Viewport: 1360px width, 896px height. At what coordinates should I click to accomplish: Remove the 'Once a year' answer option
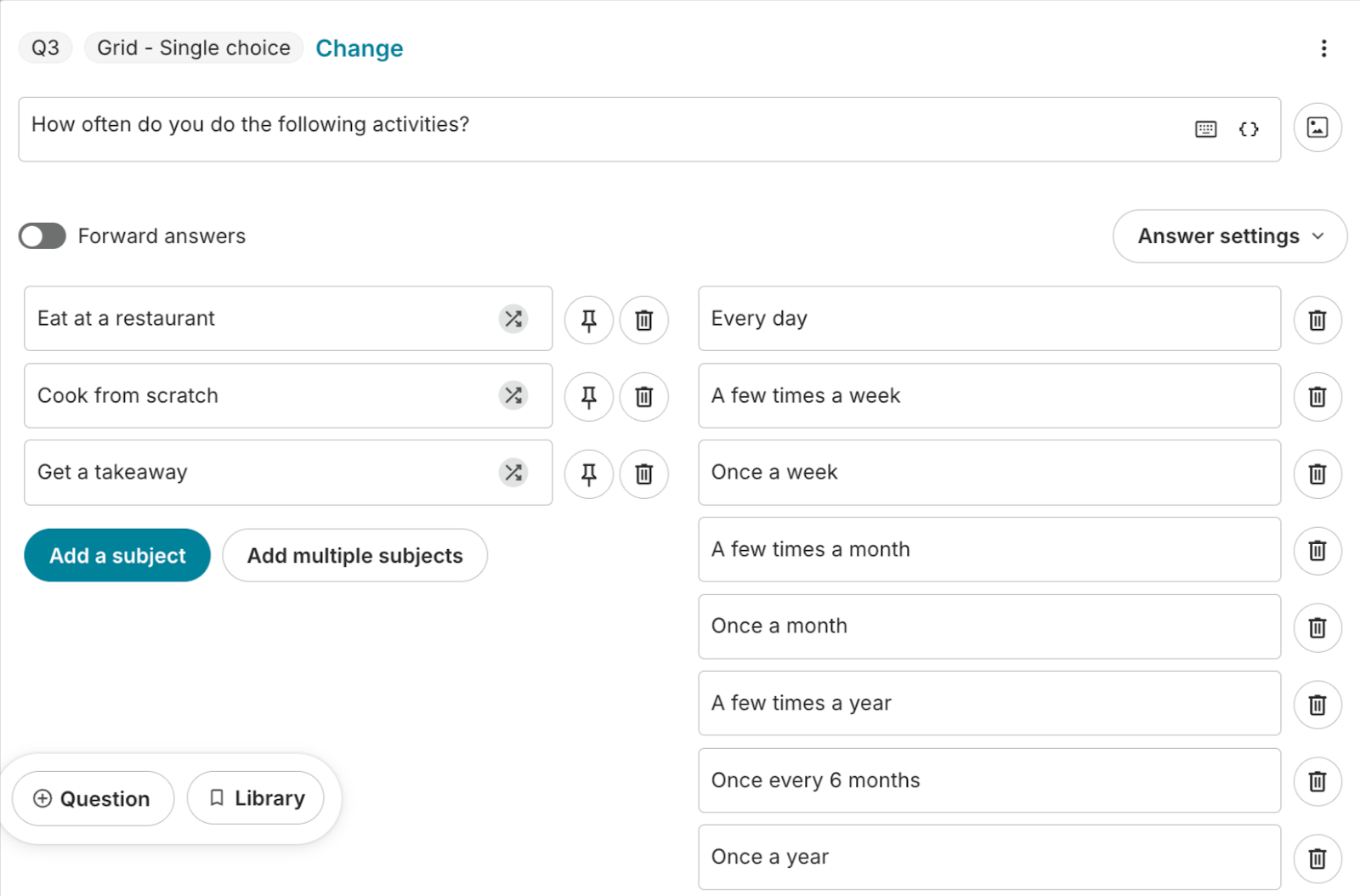[x=1317, y=859]
